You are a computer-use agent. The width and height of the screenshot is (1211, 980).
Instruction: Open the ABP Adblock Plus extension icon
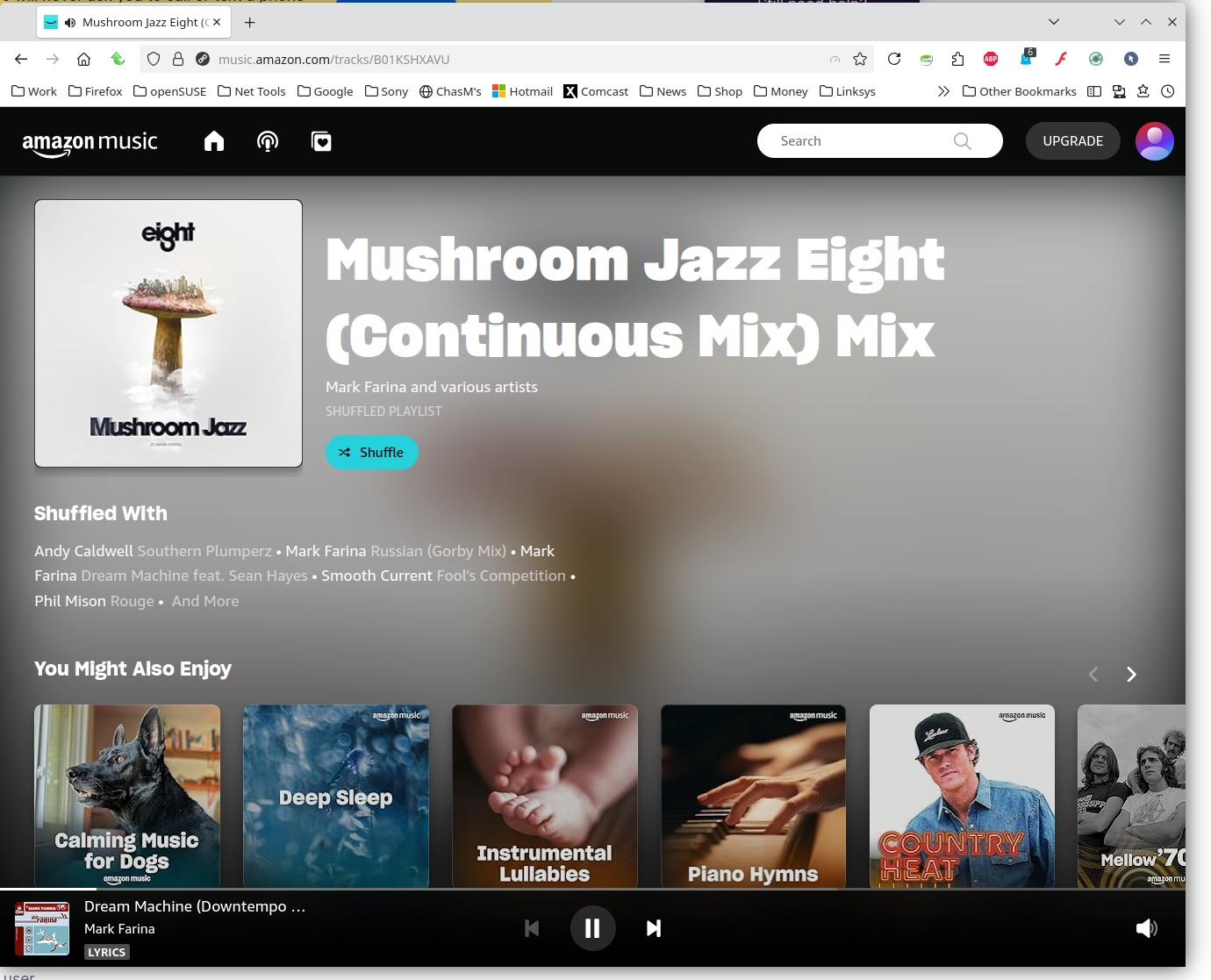pyautogui.click(x=991, y=59)
